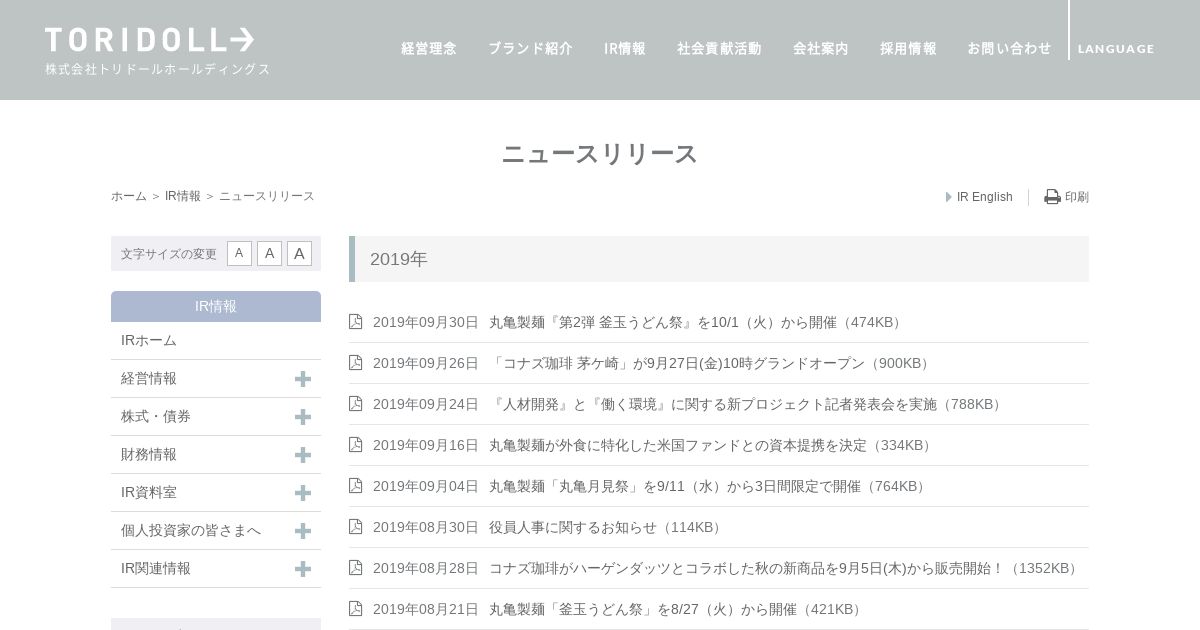
Task: Expand the 財務情報 sidebar section
Action: tap(303, 455)
